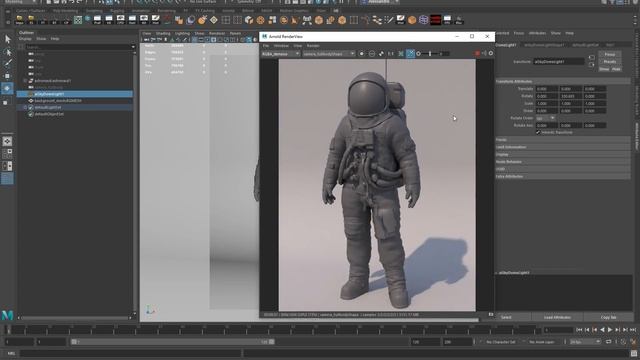Click the transform name input field

pyautogui.click(x=559, y=62)
